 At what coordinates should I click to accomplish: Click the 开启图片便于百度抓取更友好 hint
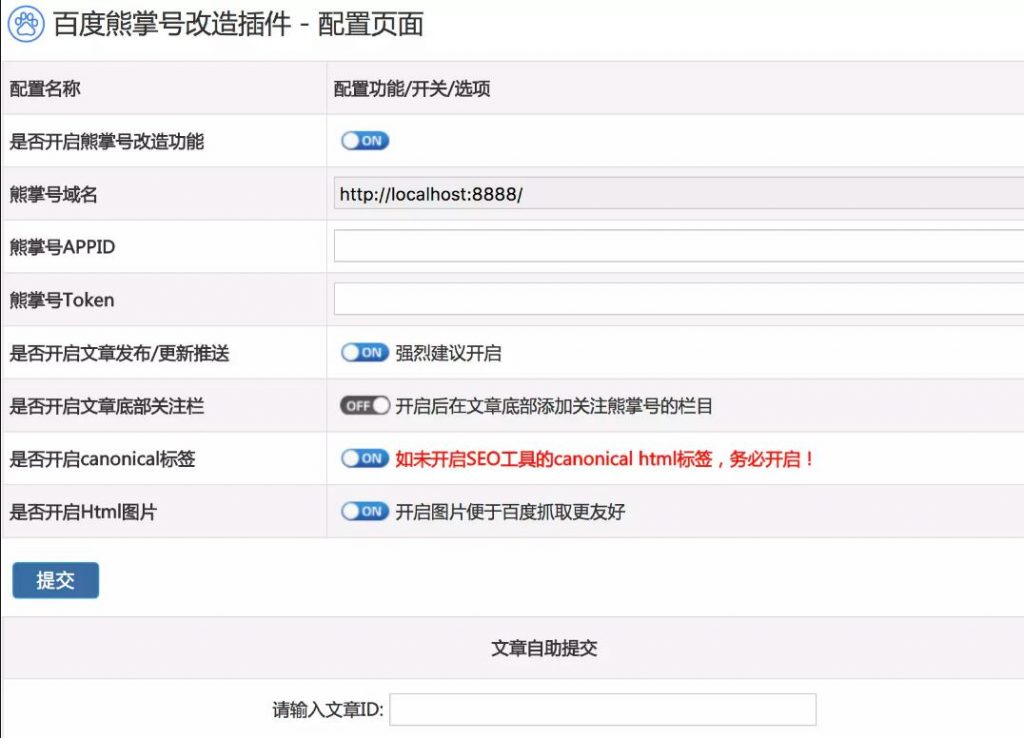tap(510, 512)
